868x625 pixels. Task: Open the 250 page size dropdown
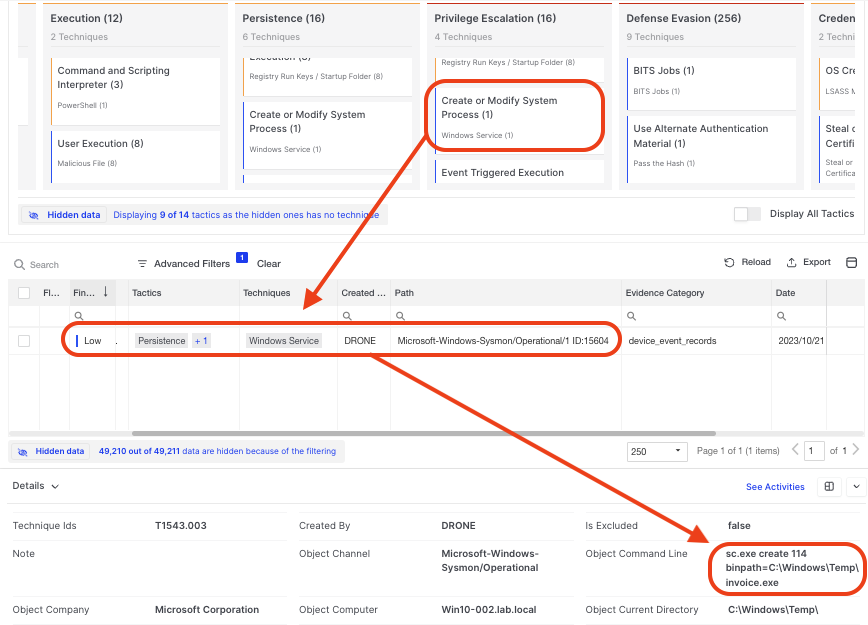tap(656, 451)
